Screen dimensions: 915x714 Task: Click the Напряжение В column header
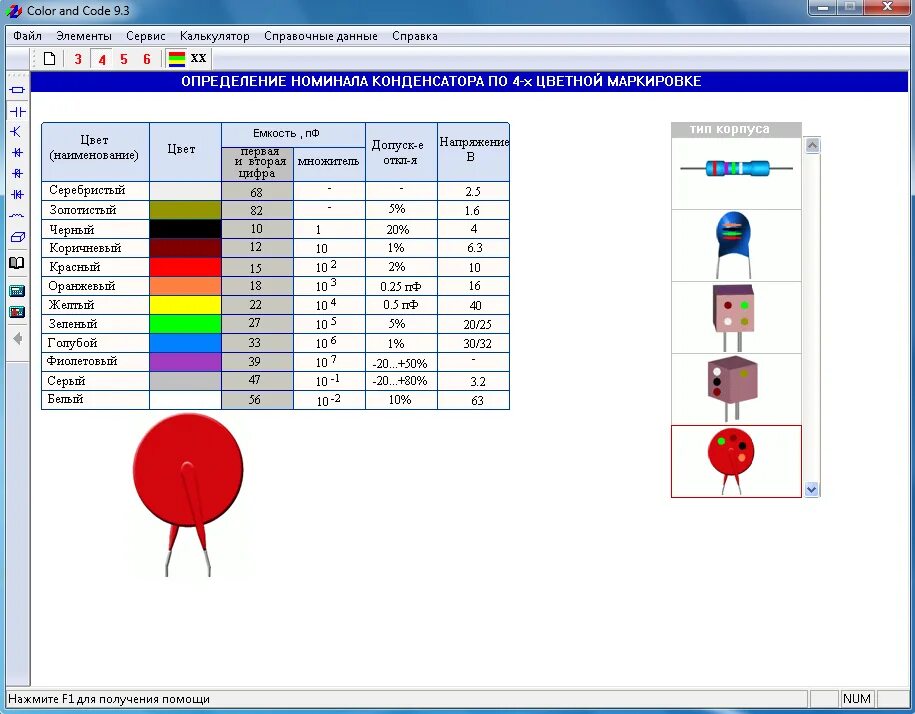pos(474,150)
